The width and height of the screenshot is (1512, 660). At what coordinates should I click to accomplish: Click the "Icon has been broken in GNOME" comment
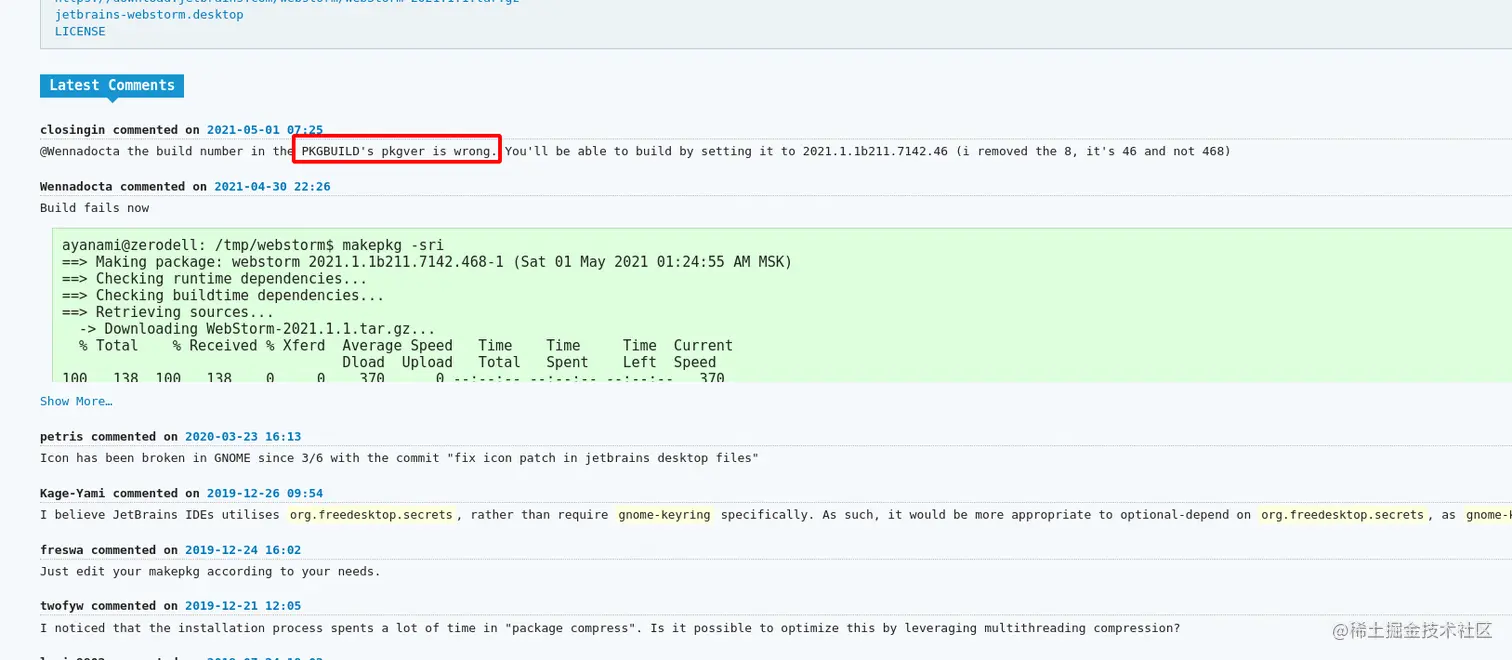pos(400,458)
